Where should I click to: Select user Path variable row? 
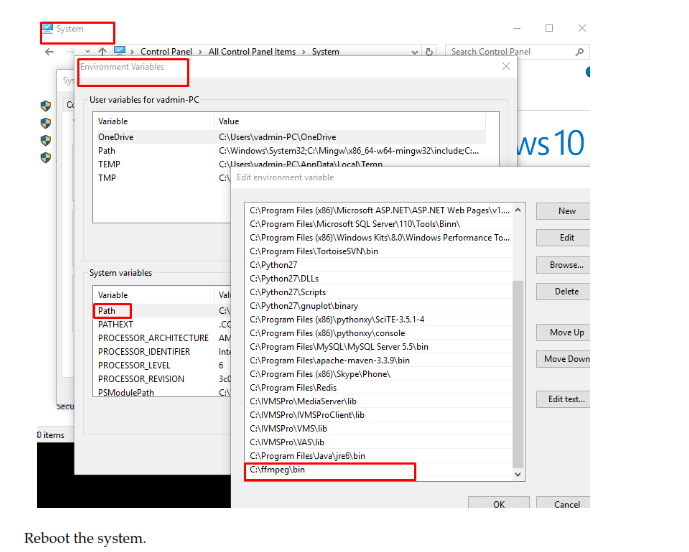coord(291,151)
